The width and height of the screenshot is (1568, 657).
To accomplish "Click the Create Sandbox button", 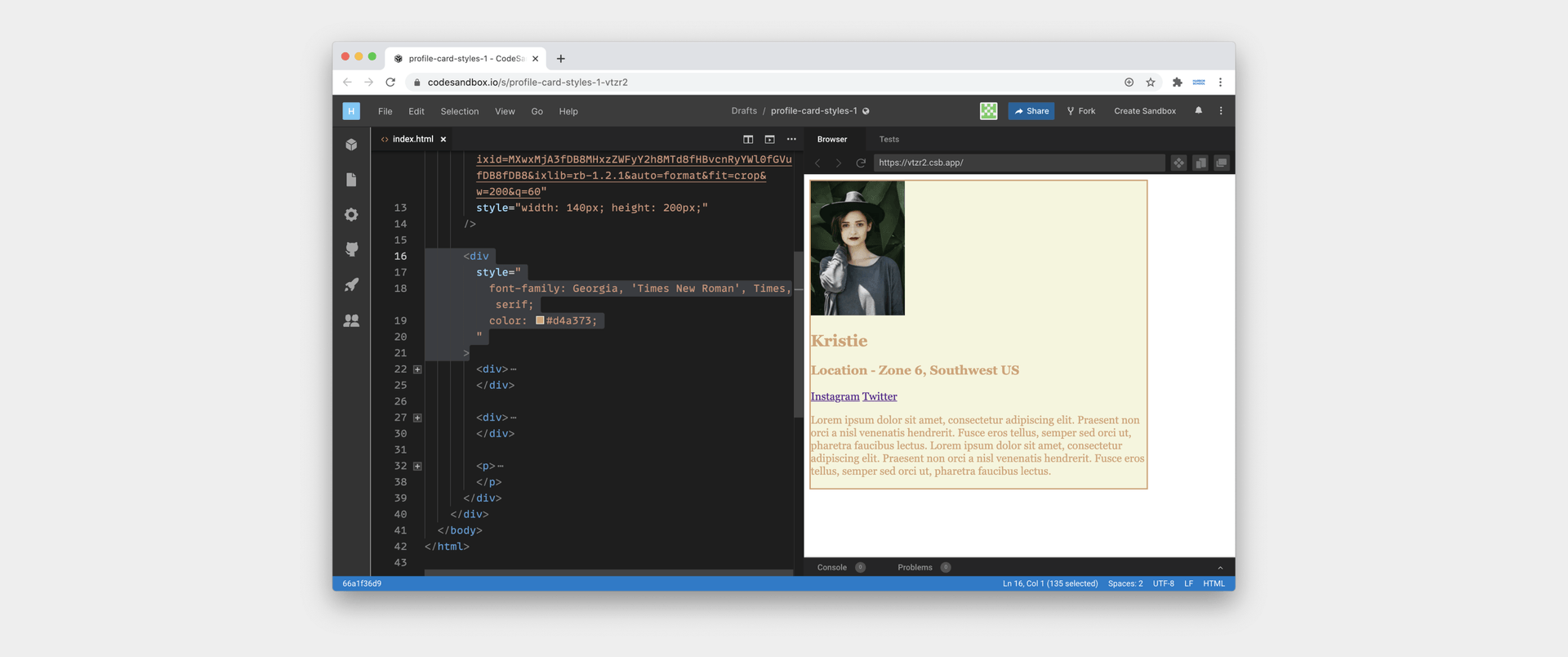I will pyautogui.click(x=1145, y=111).
